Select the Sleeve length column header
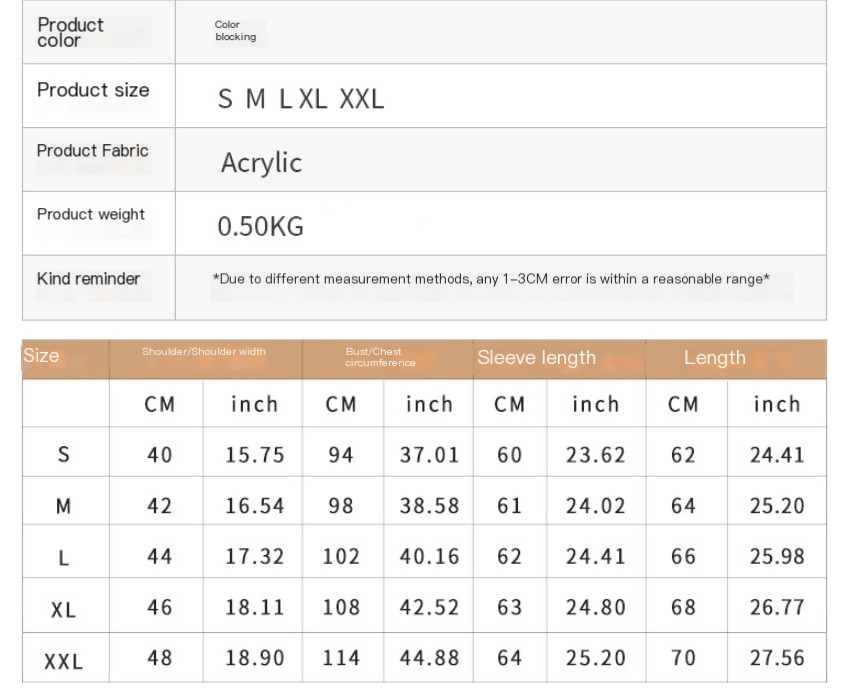The width and height of the screenshot is (851, 697). coord(536,358)
